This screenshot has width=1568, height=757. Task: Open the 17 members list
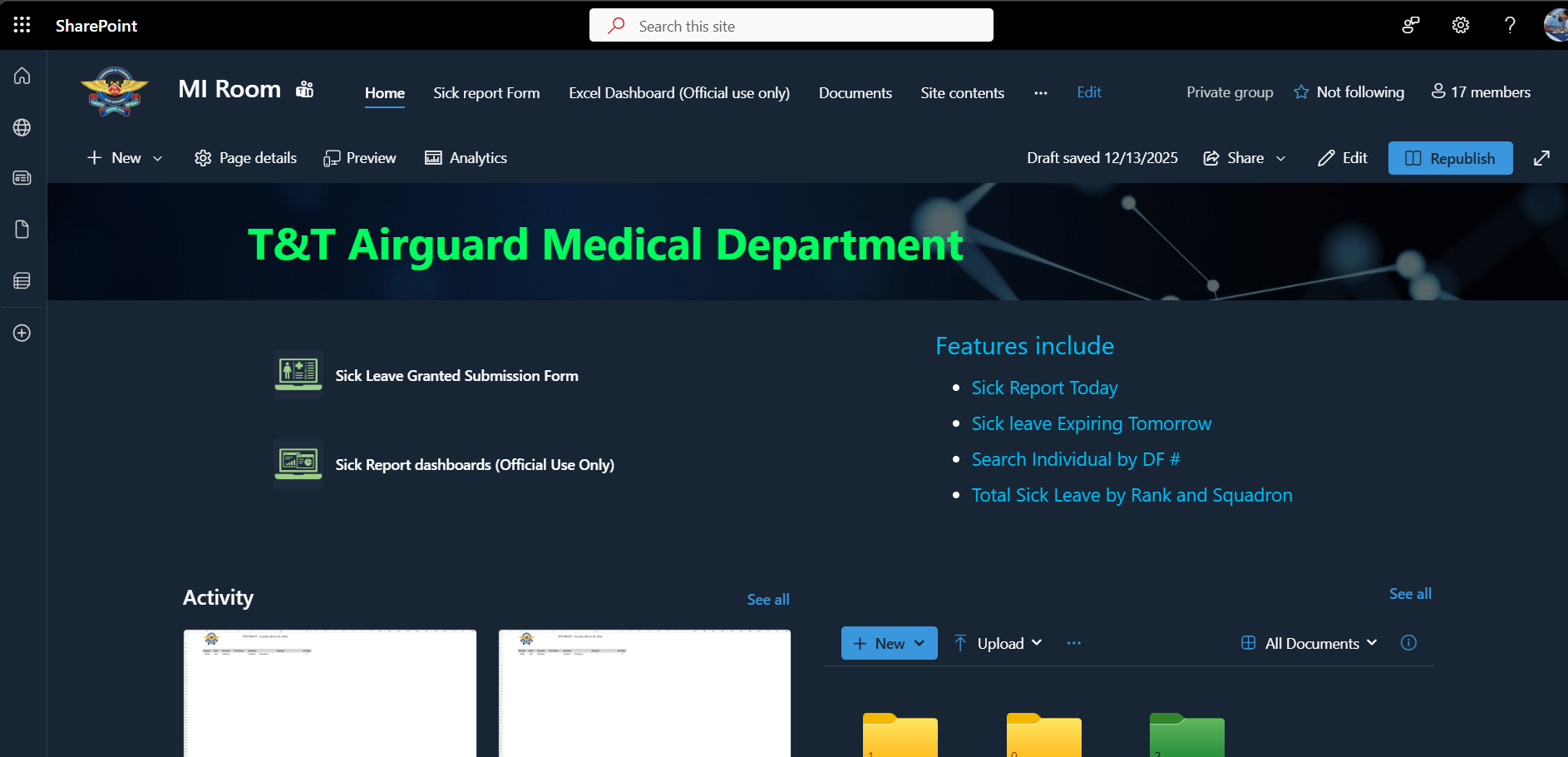pos(1481,92)
